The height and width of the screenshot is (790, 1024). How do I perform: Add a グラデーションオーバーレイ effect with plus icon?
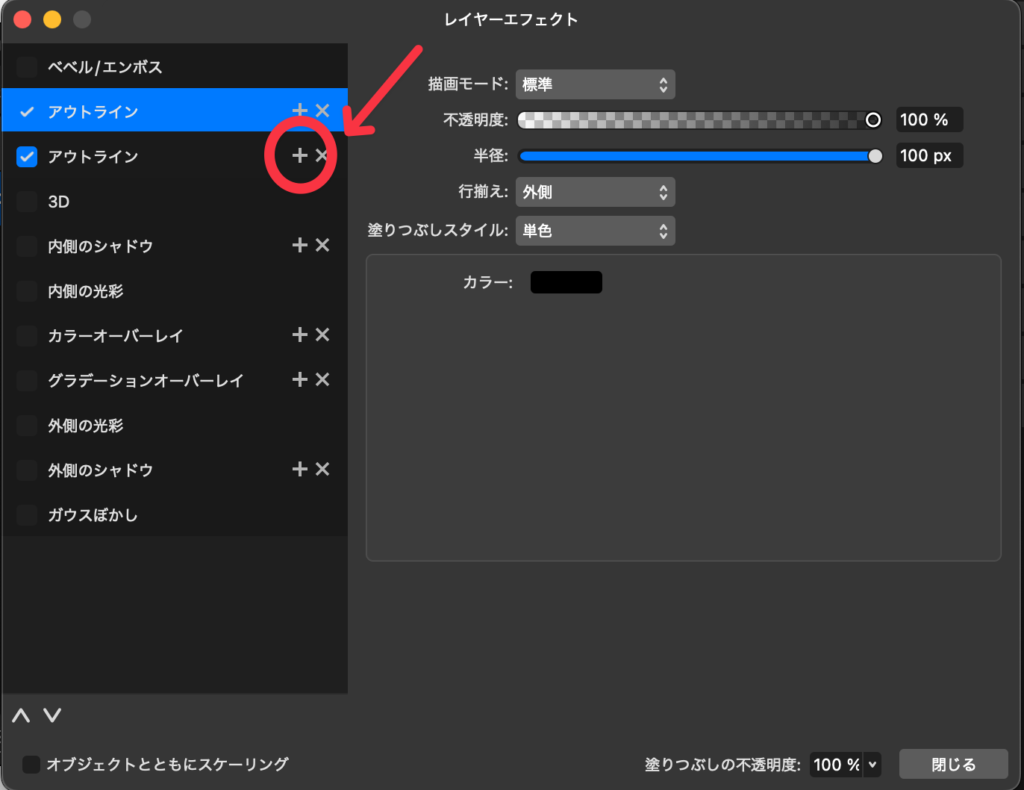(x=300, y=380)
